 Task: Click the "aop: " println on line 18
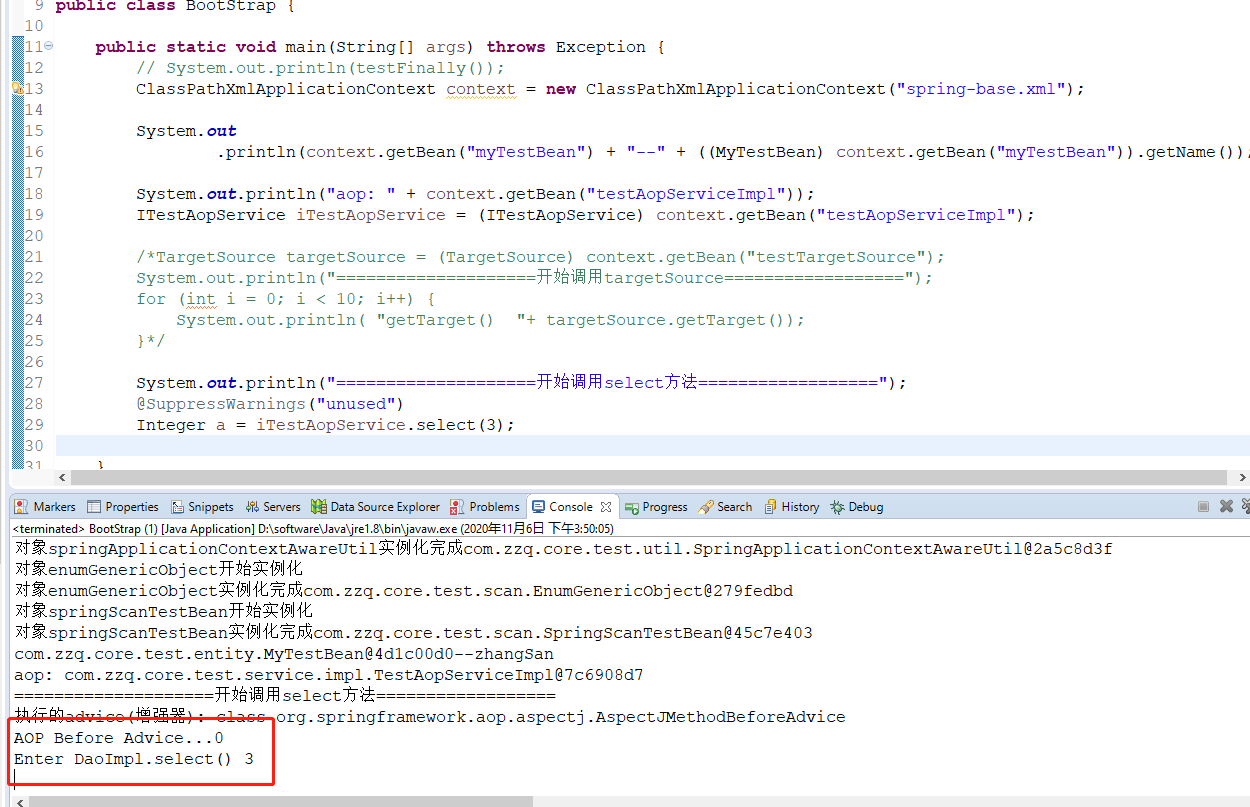coord(476,194)
